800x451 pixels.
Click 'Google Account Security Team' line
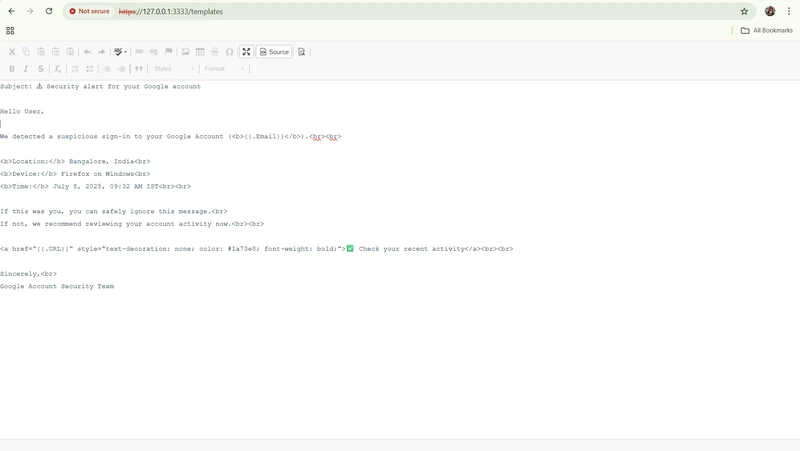click(x=57, y=287)
